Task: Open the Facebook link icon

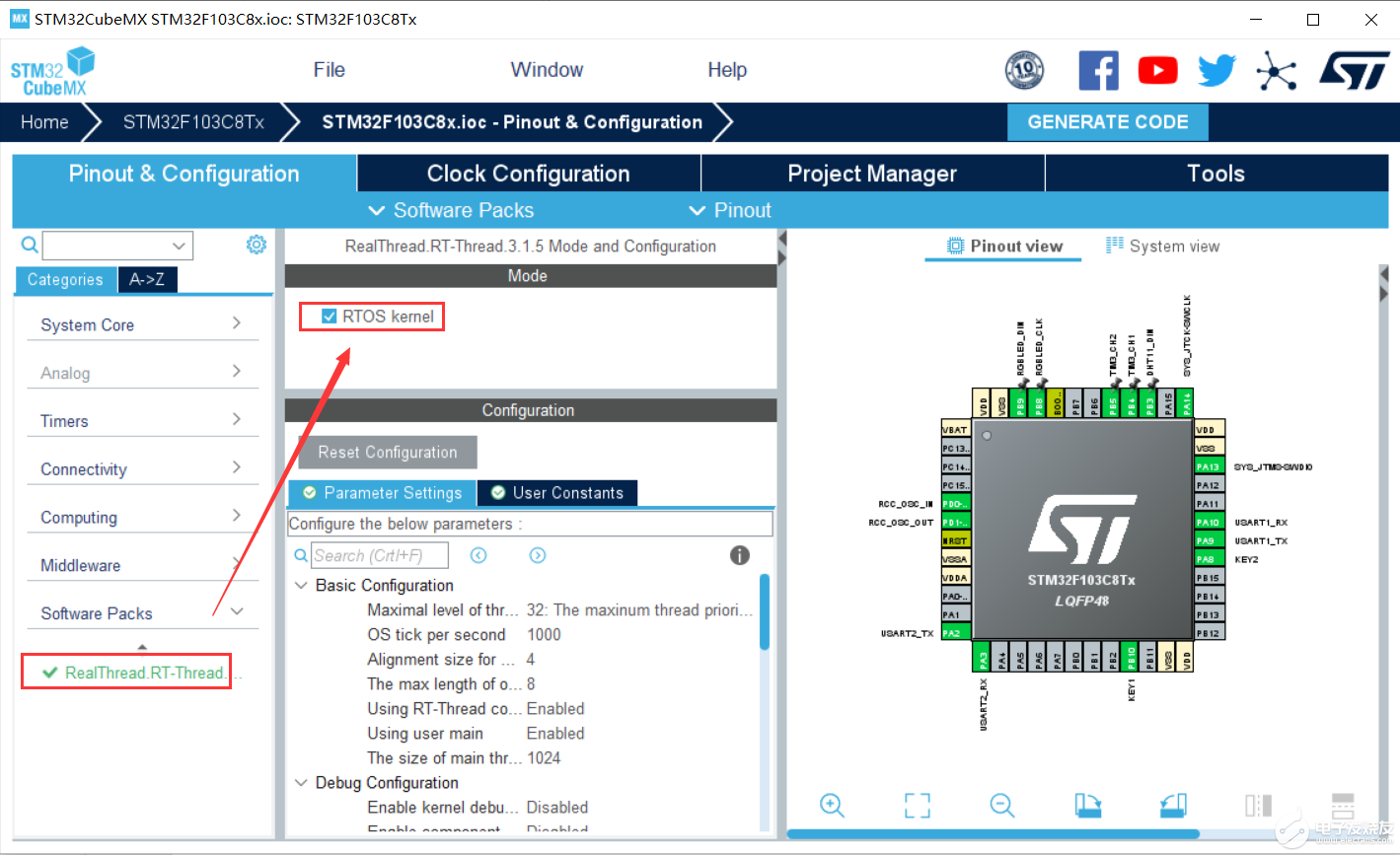Action: coord(1098,70)
